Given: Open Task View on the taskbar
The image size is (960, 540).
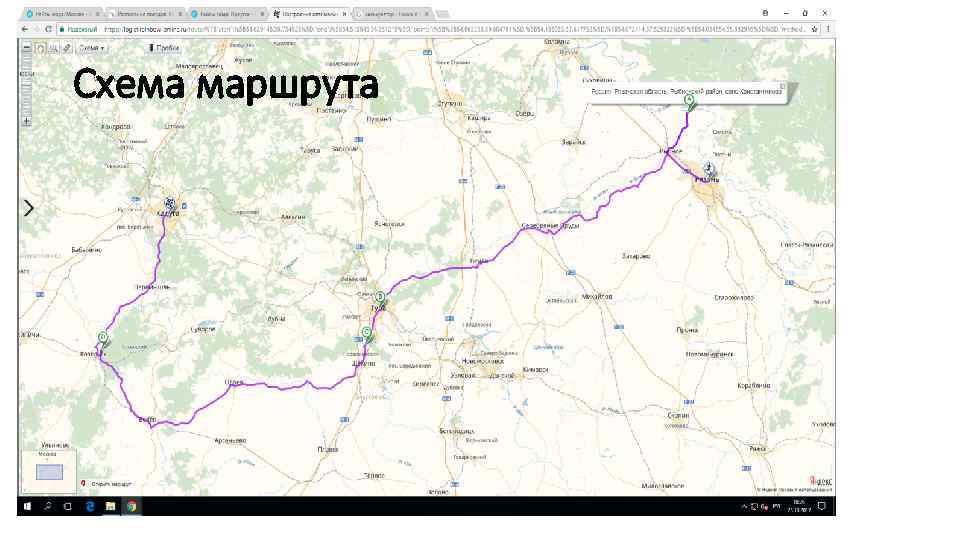Looking at the screenshot, I should (68, 506).
